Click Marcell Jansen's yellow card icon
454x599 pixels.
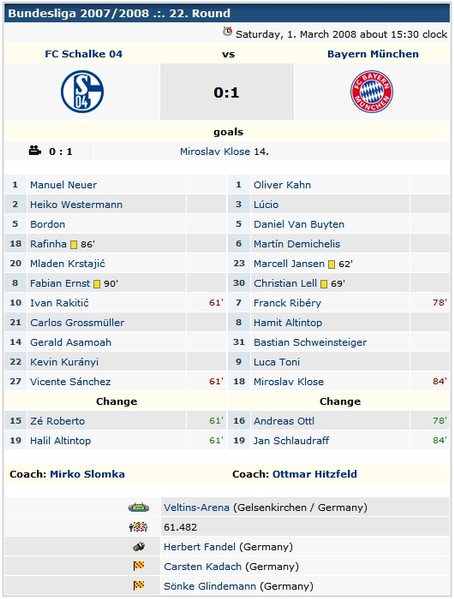332,264
